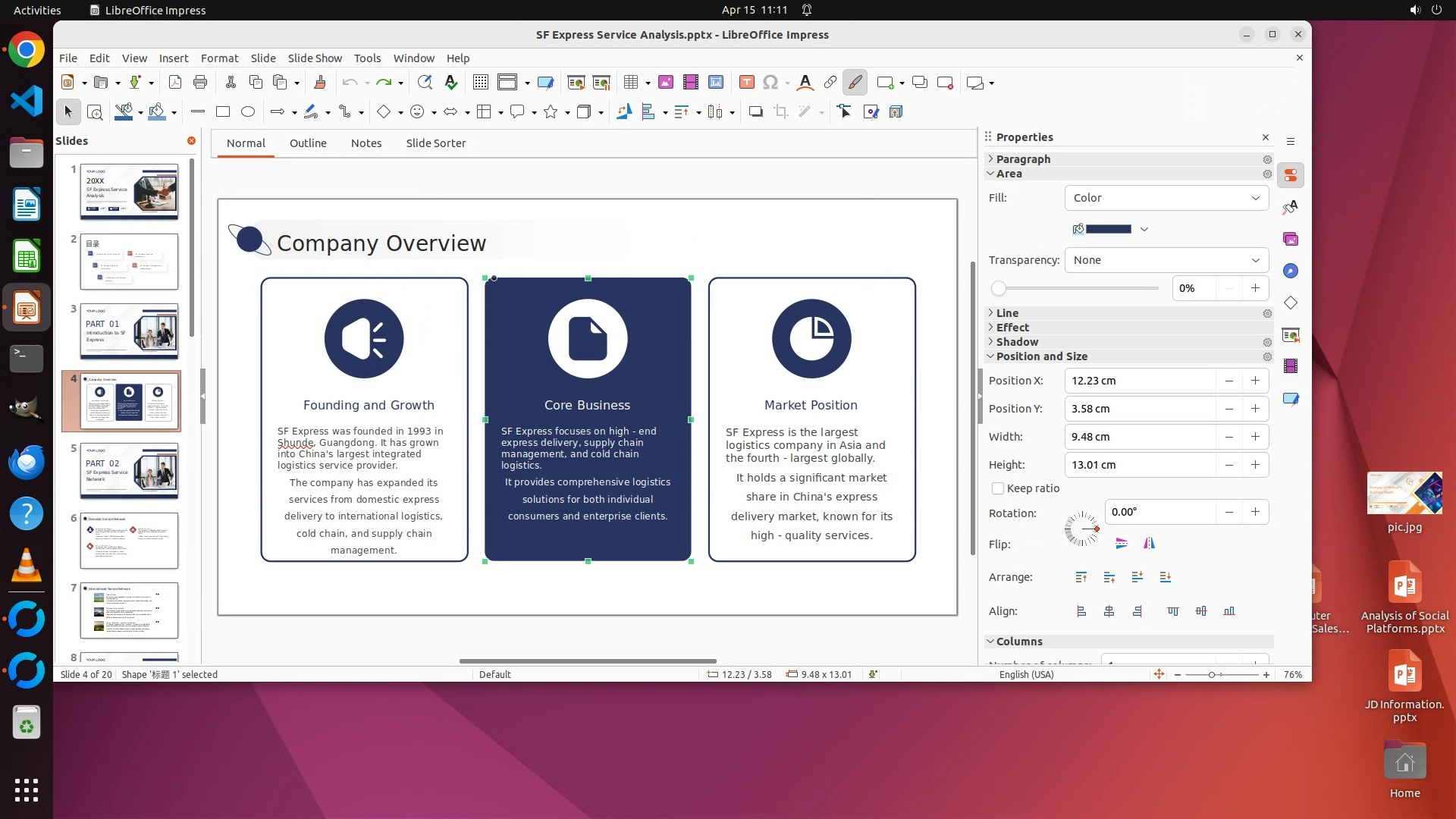1456x819 pixels.
Task: Switch to the Slide Sorter tab
Action: (x=435, y=143)
